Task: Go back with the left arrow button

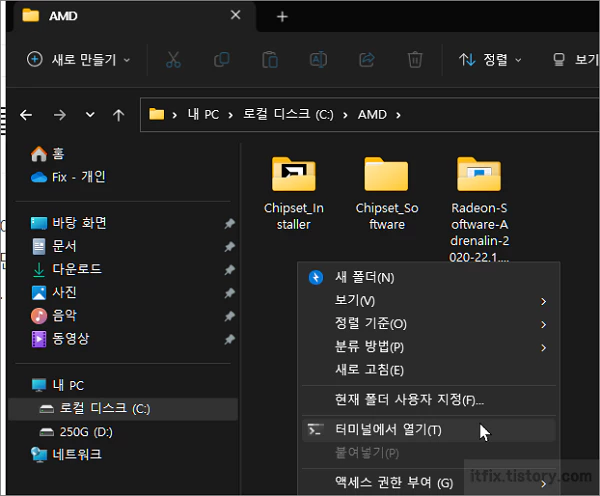Action: point(26,115)
